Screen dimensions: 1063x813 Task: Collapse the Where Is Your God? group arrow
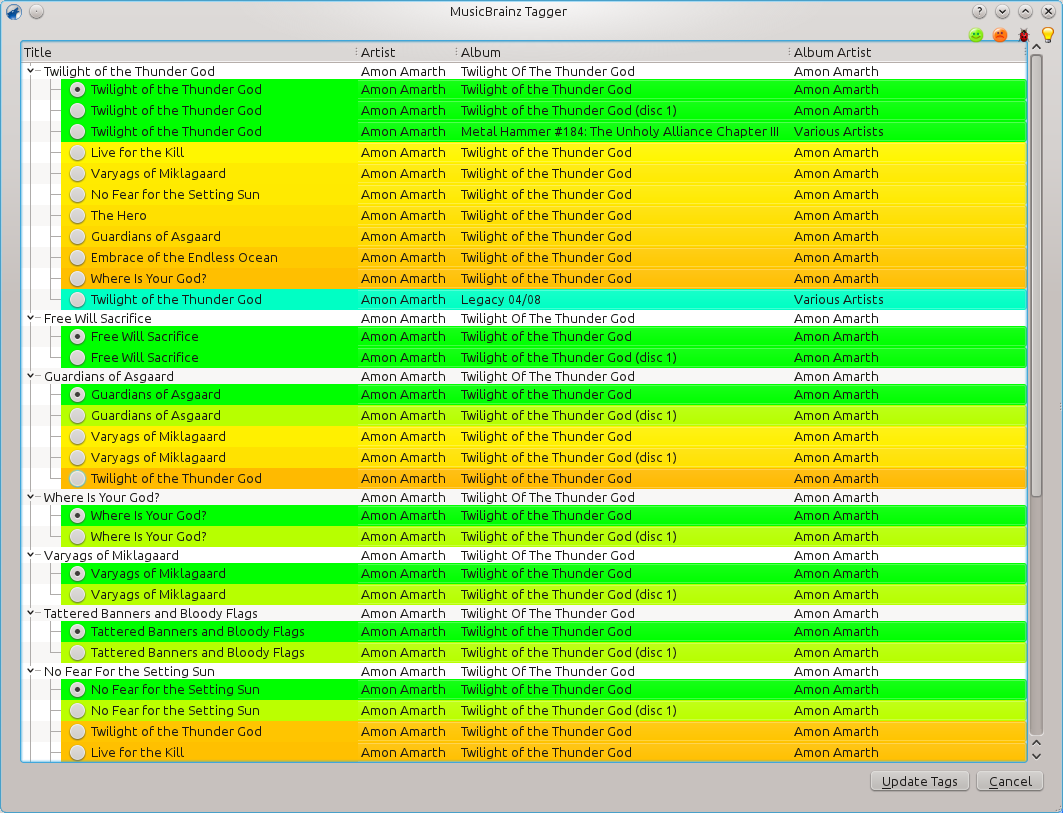coord(31,496)
